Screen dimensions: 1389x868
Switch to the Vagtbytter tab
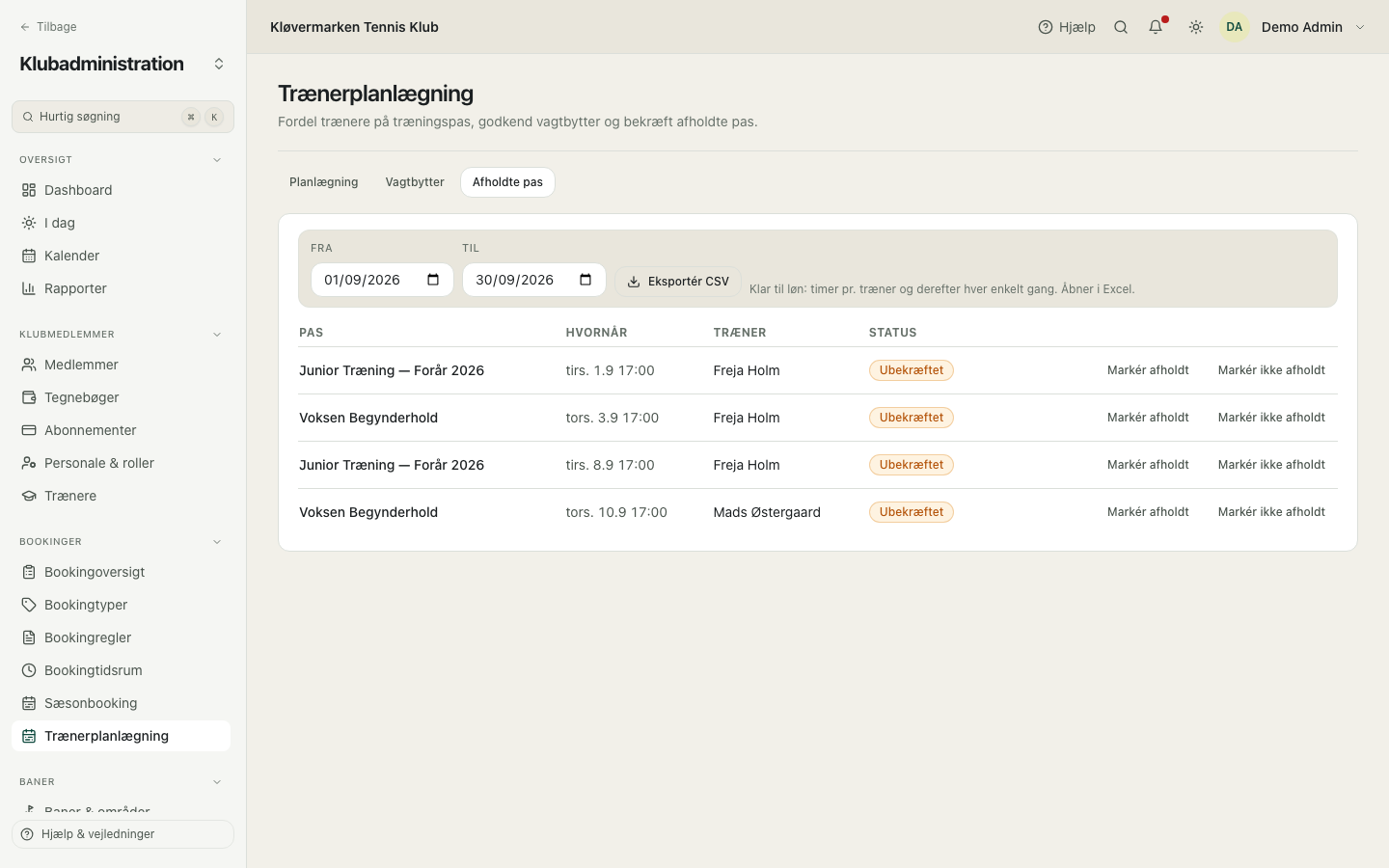[415, 182]
